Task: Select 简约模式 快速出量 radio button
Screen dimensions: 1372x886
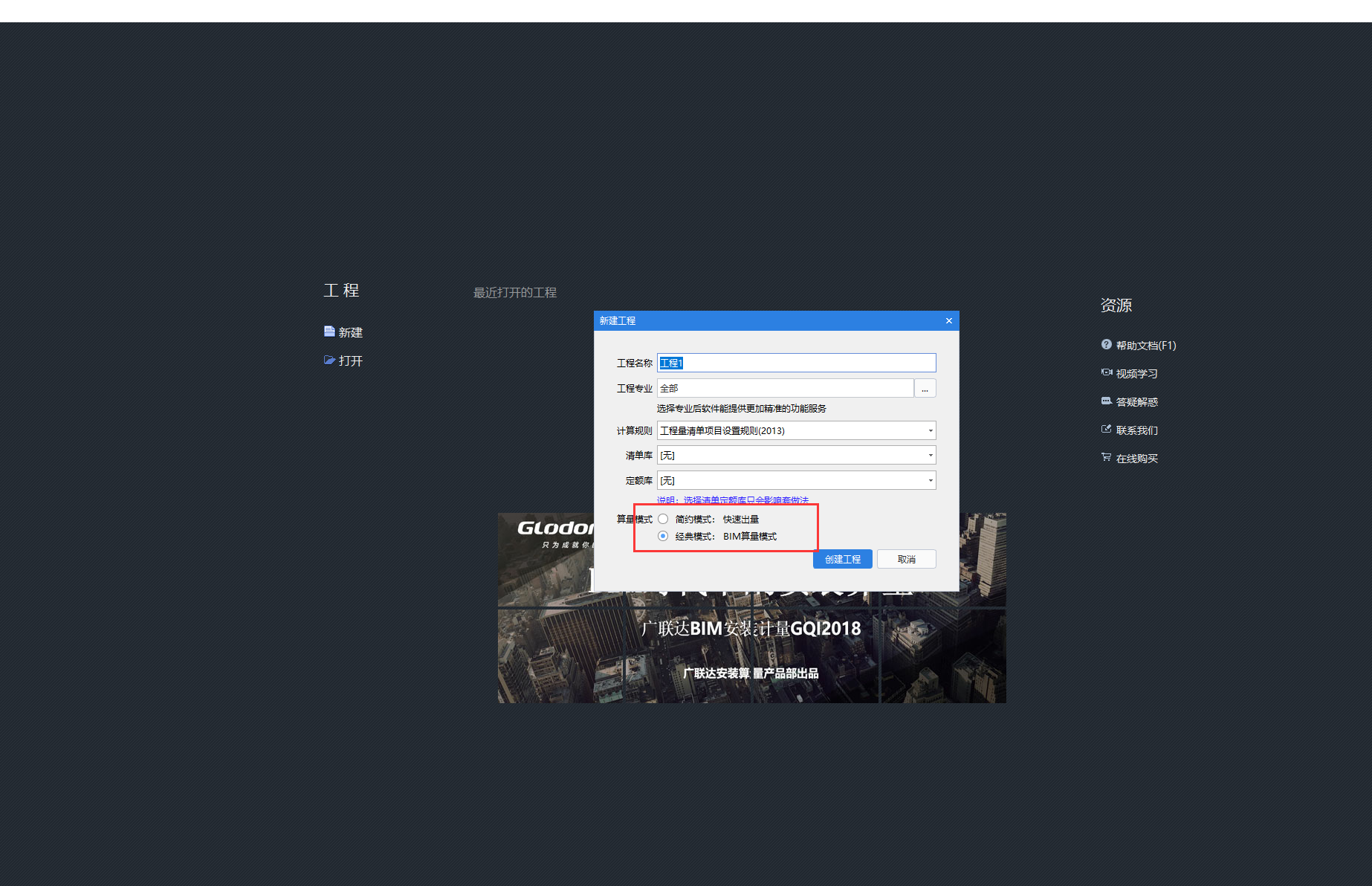Action: (x=663, y=519)
